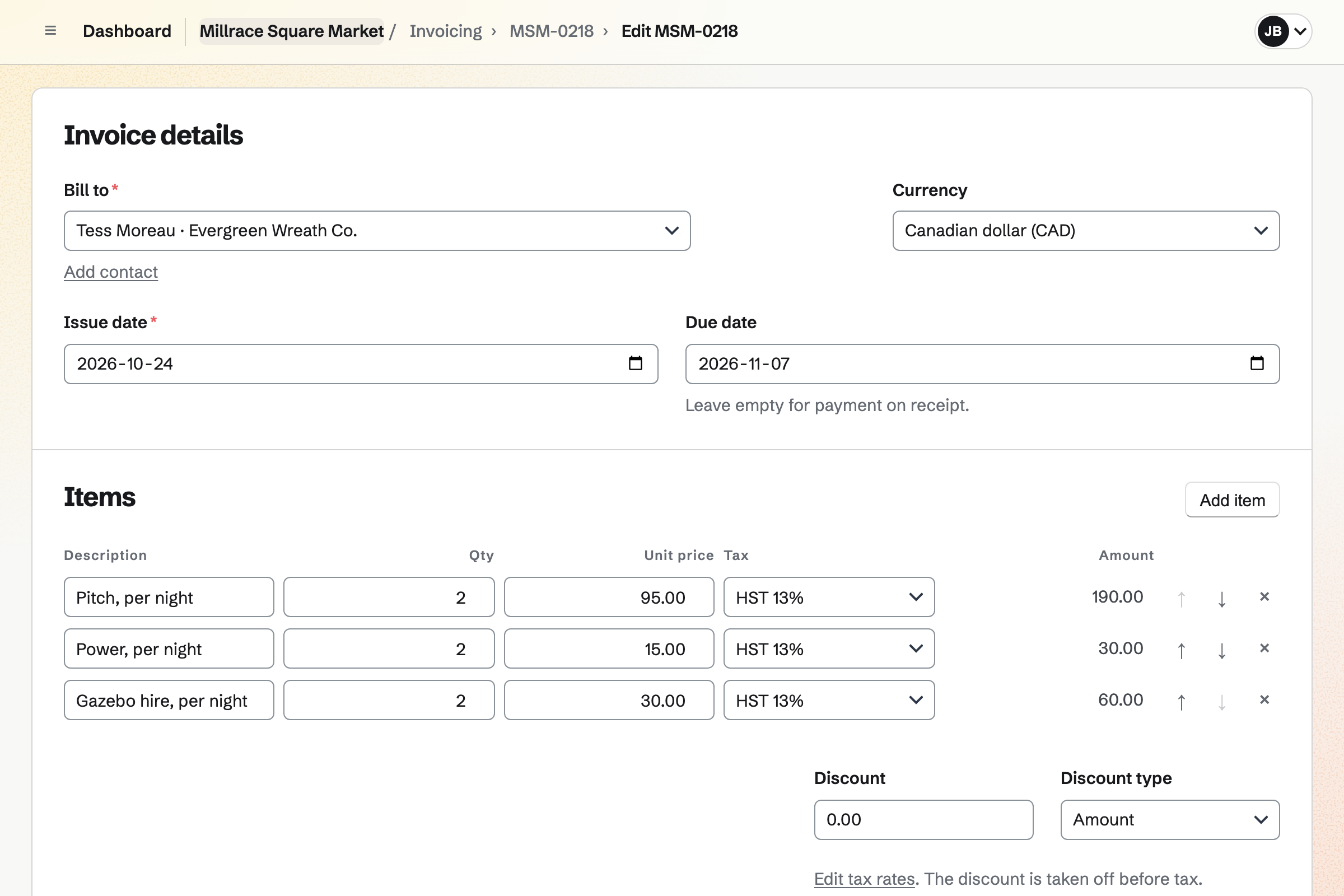This screenshot has height=896, width=1344.
Task: Move Power, per night row down
Action: pyautogui.click(x=1222, y=649)
